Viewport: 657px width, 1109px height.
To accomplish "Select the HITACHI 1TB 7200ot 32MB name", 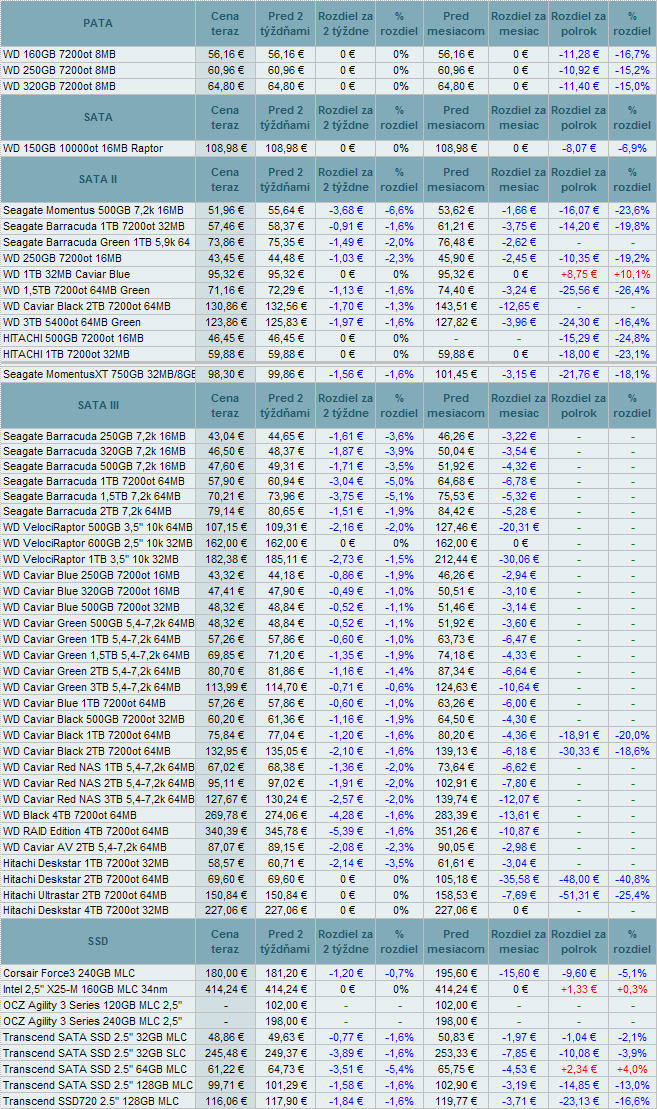I will [66, 354].
